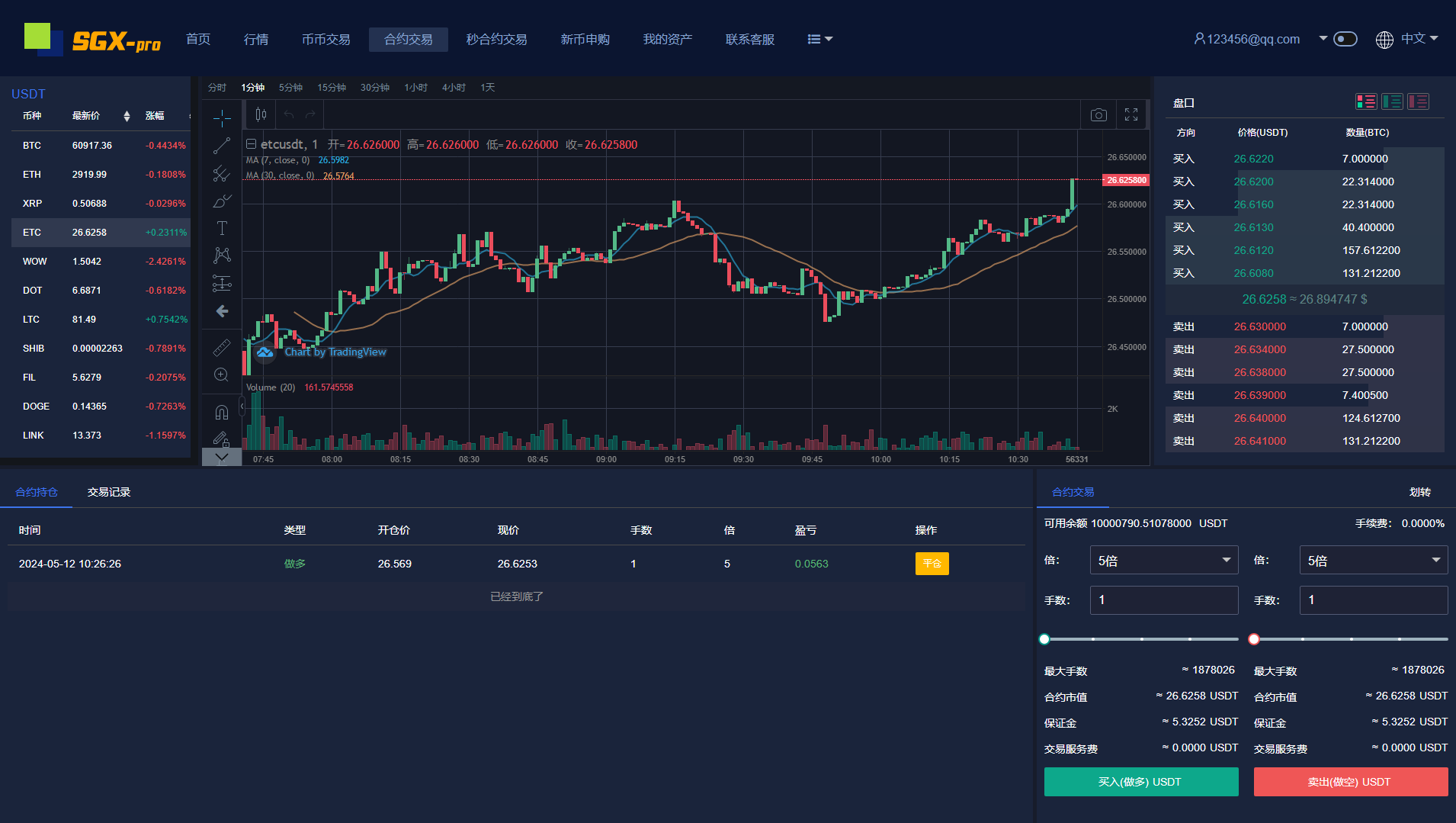Screen dimensions: 1456x823
Task: Toggle the theme switch in header
Action: pyautogui.click(x=1345, y=39)
